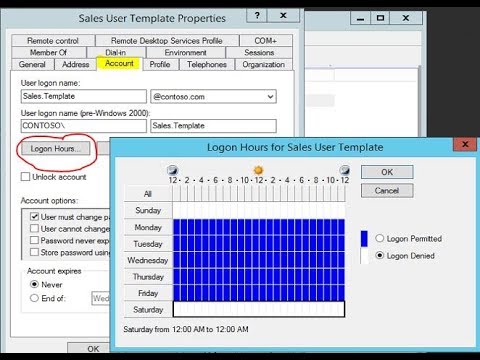Switch to the Sessions tab
The width and height of the screenshot is (480, 360).
(259, 52)
